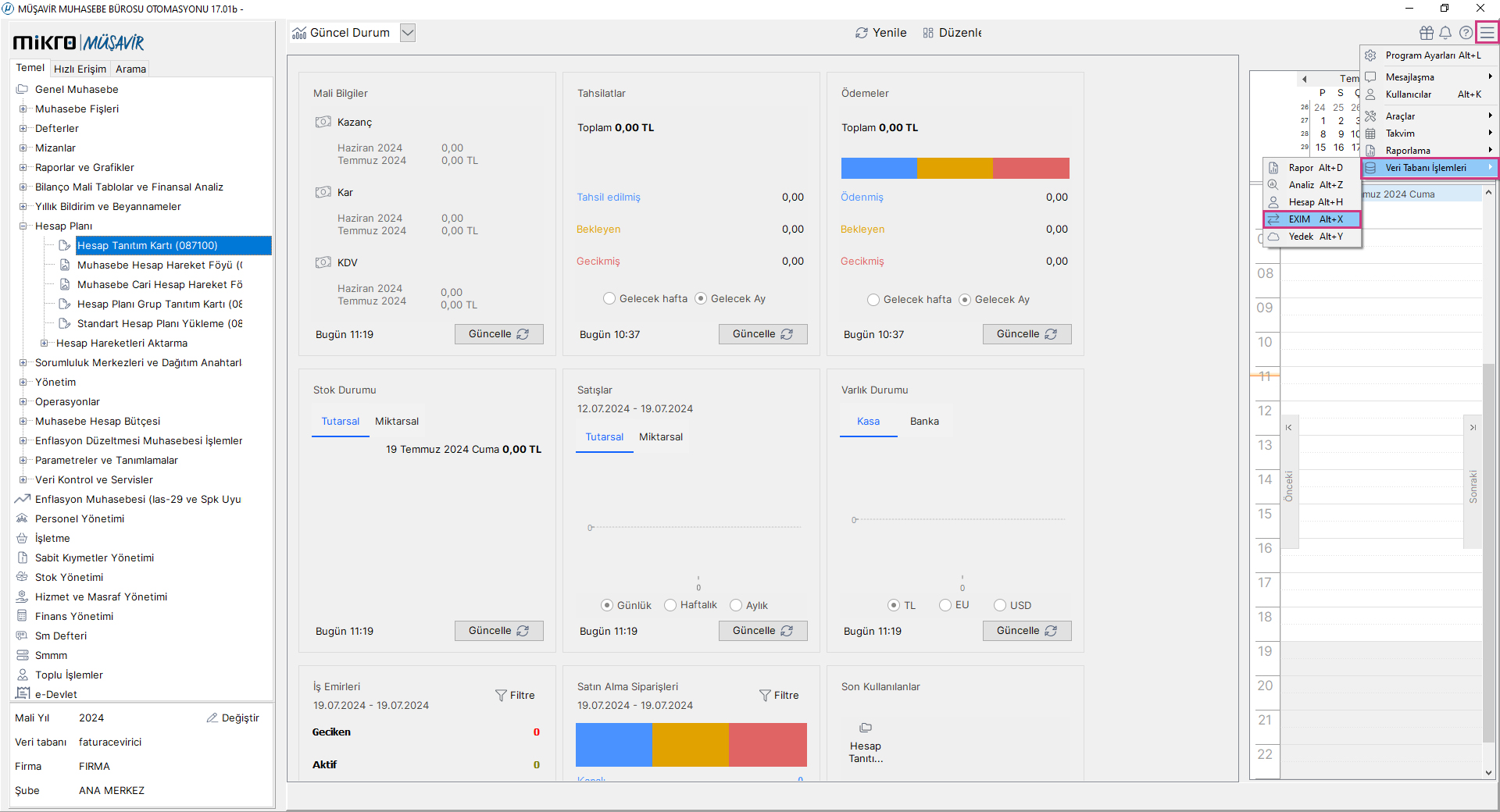
Task: Switch to the Hızlı Erişim tab
Action: (80, 69)
